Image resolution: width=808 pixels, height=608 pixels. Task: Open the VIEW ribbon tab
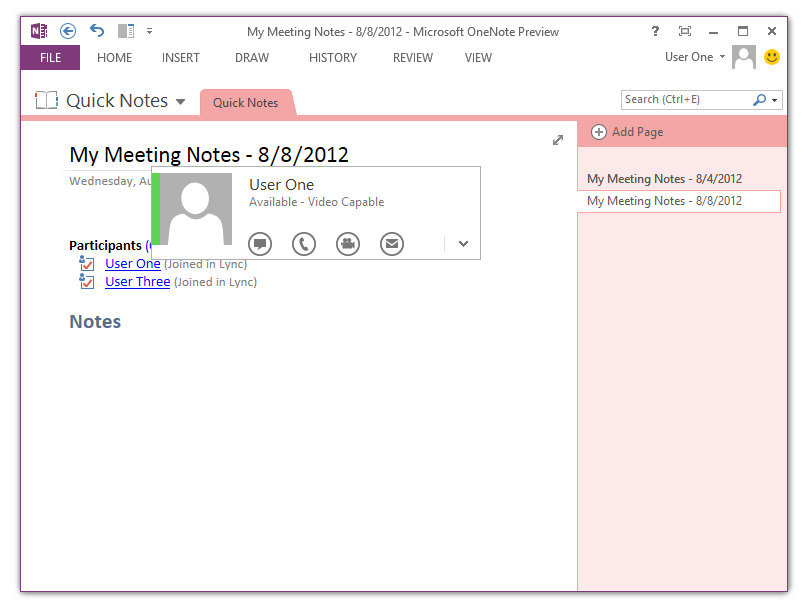[x=478, y=58]
